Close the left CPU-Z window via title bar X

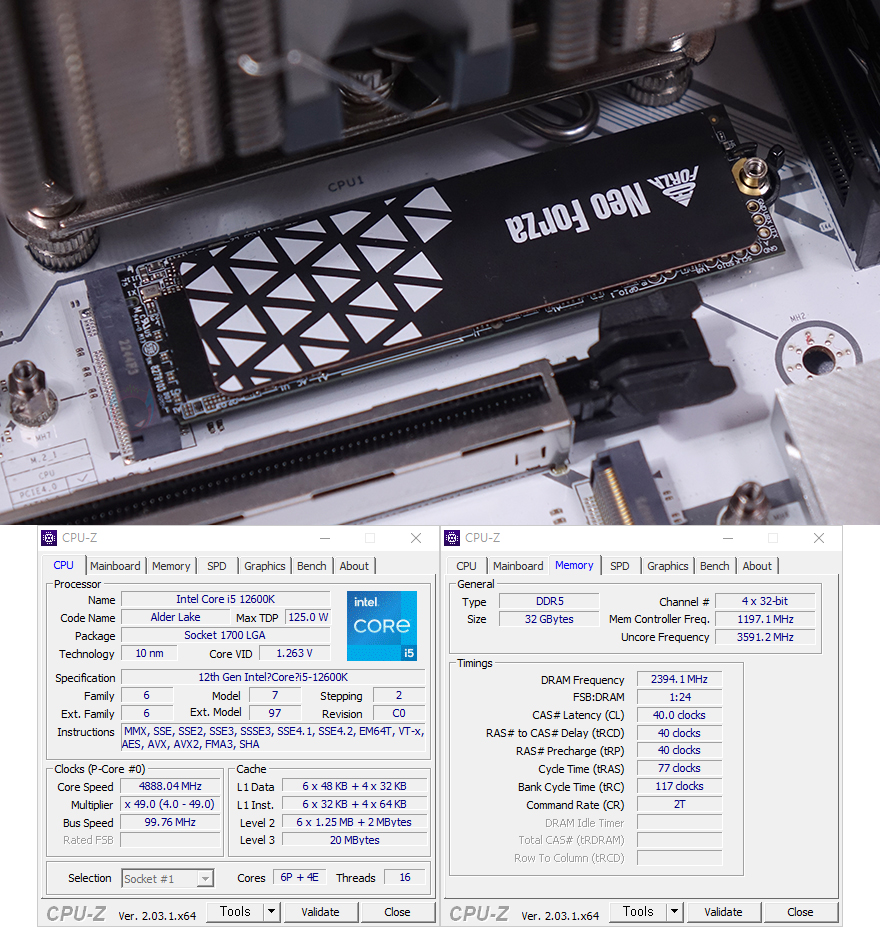[x=416, y=538]
